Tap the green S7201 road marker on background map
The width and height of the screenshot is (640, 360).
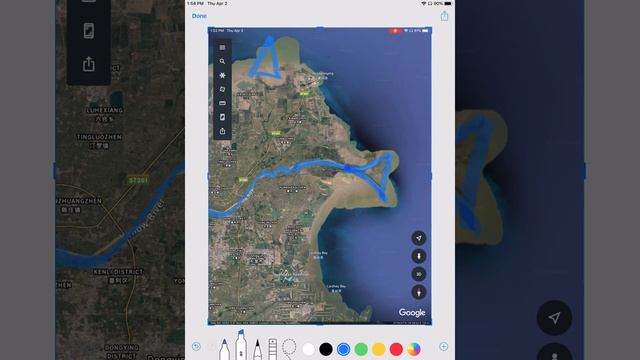click(x=138, y=180)
